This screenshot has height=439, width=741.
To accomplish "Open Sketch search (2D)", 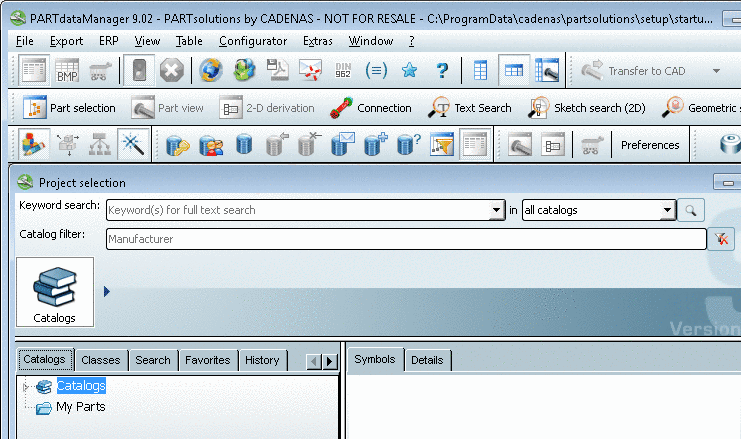I will point(587,108).
